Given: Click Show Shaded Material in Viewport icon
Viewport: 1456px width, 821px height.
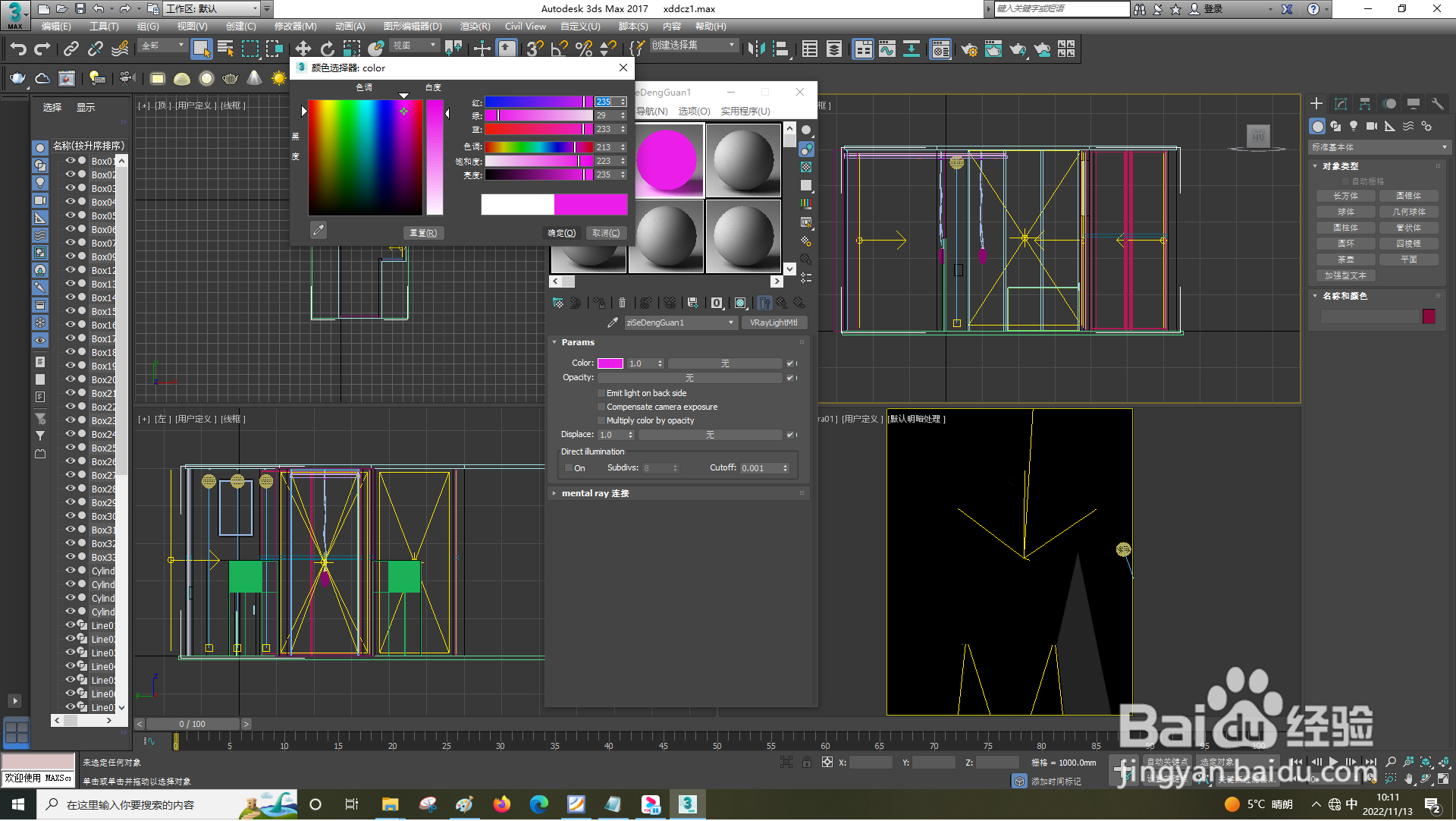Looking at the screenshot, I should (x=740, y=303).
